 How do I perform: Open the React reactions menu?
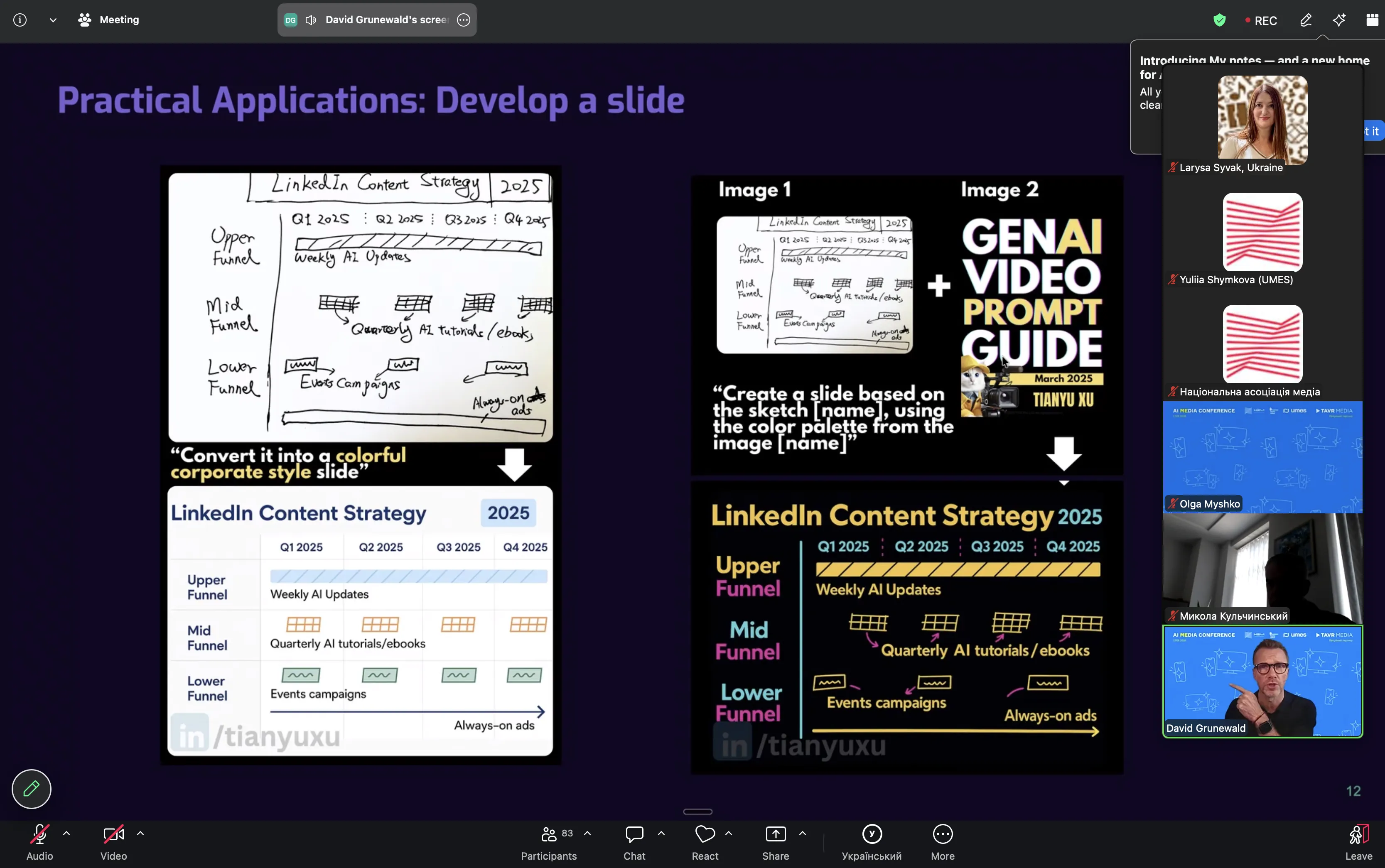point(705,842)
